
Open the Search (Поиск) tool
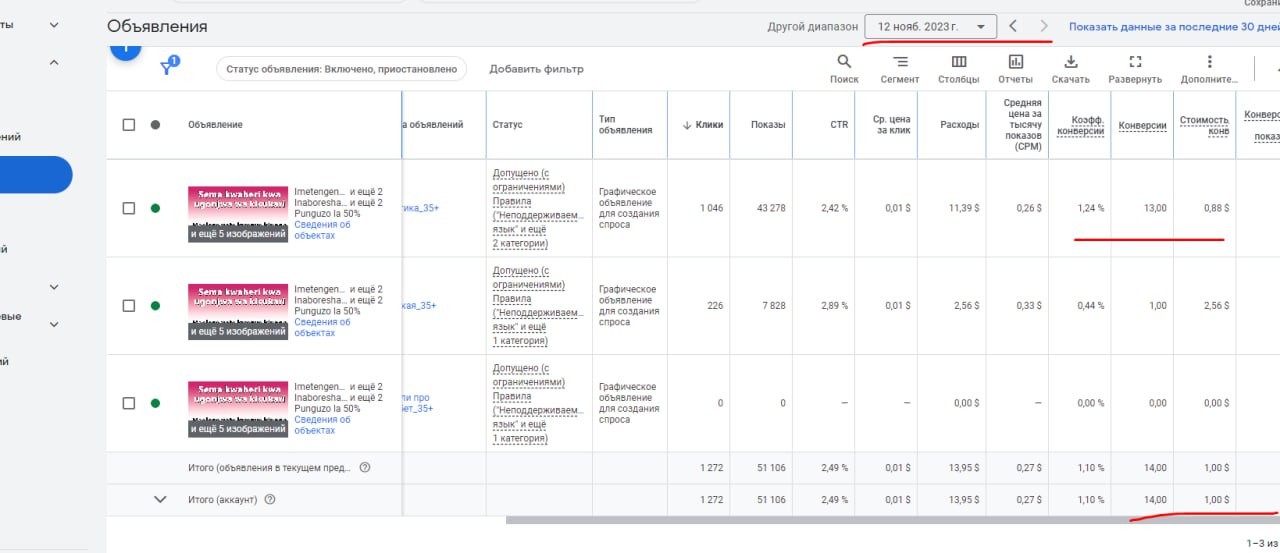coord(844,69)
